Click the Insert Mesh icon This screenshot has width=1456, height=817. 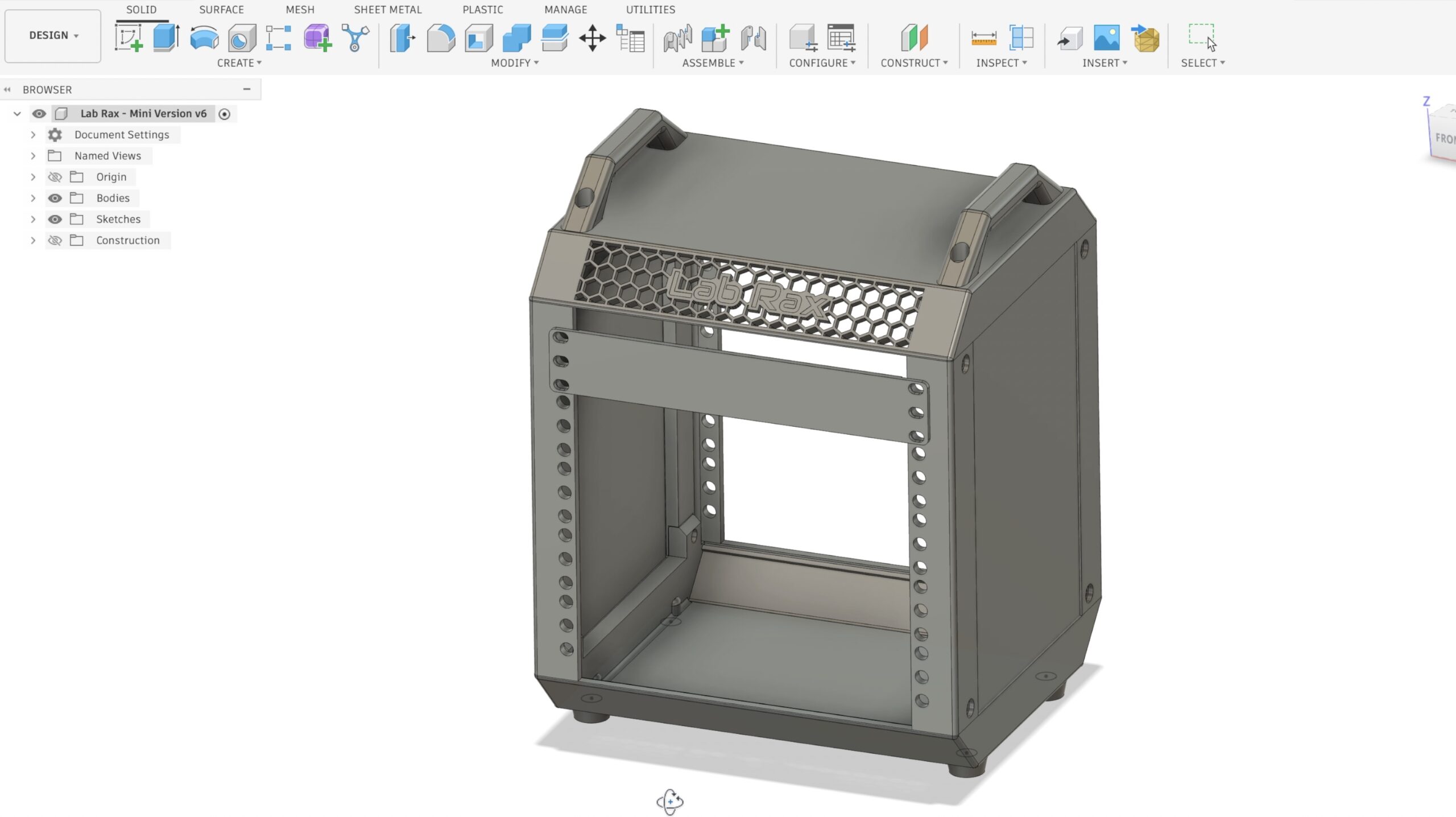click(x=1145, y=38)
